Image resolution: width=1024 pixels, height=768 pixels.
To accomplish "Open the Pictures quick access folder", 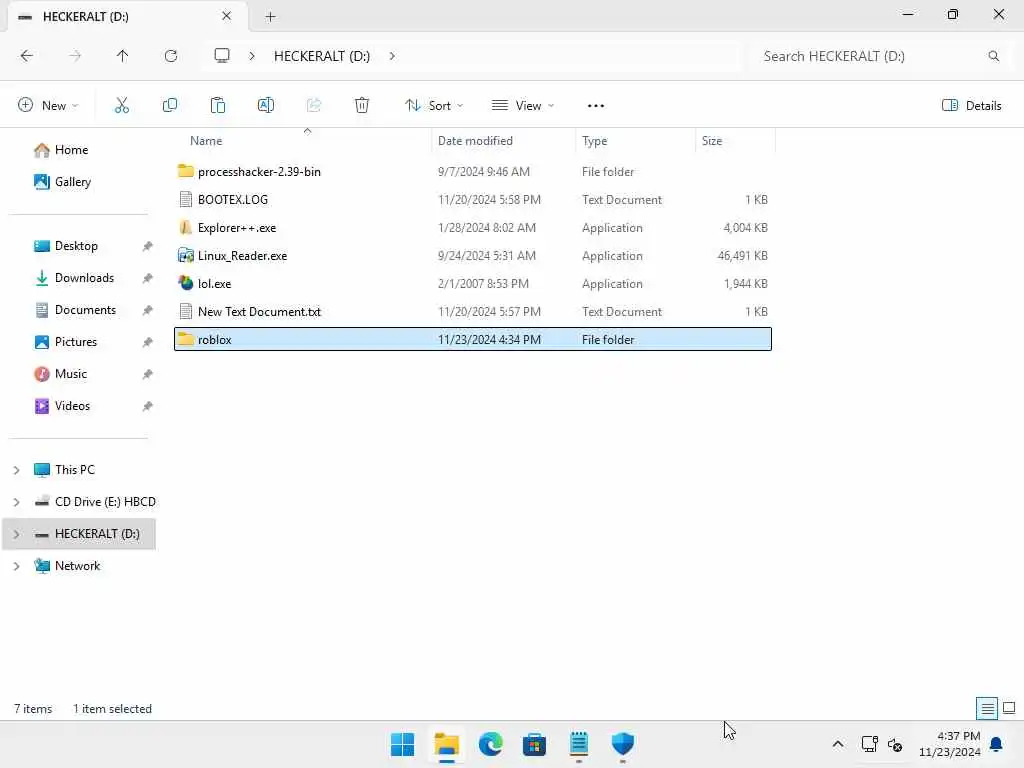I will pyautogui.click(x=76, y=342).
